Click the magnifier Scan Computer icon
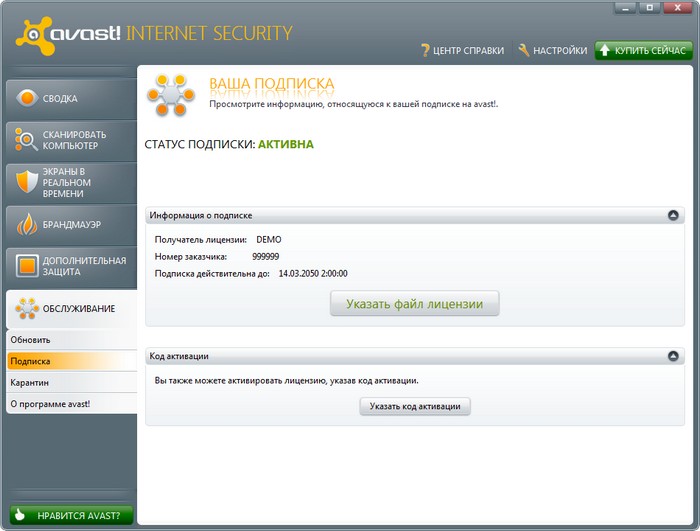Screen dimensions: 700x531 pos(26,139)
